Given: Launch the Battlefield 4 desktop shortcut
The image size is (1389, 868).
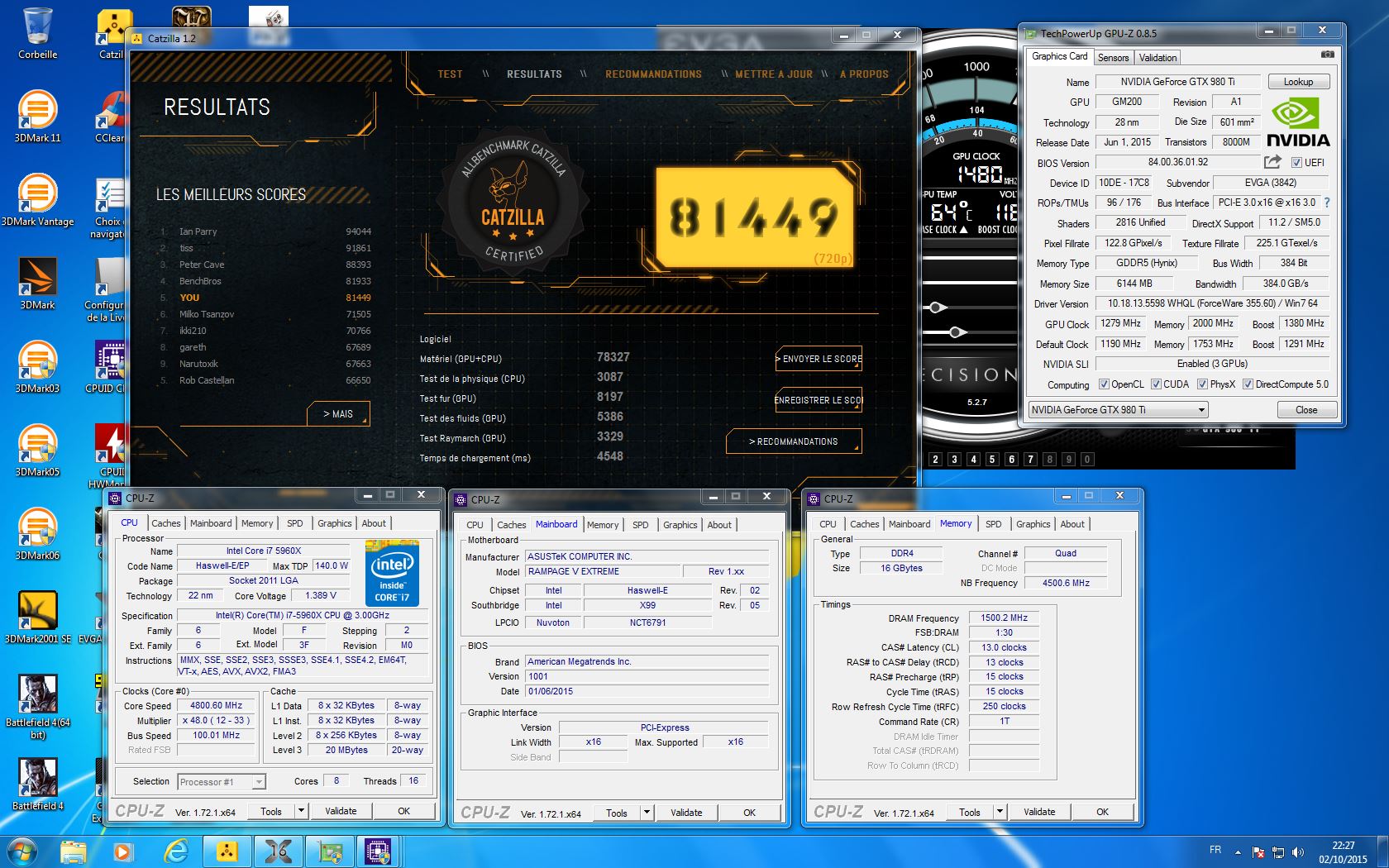Looking at the screenshot, I should [37, 785].
